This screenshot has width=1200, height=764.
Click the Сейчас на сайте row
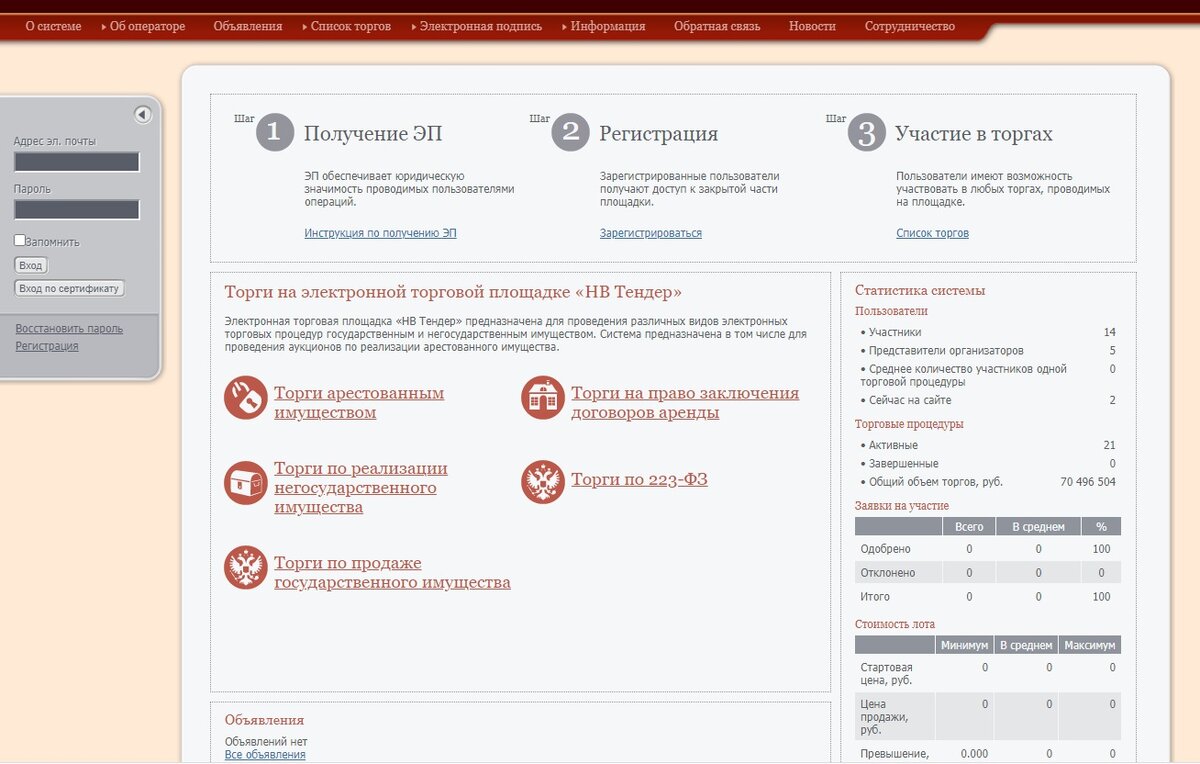pos(988,400)
